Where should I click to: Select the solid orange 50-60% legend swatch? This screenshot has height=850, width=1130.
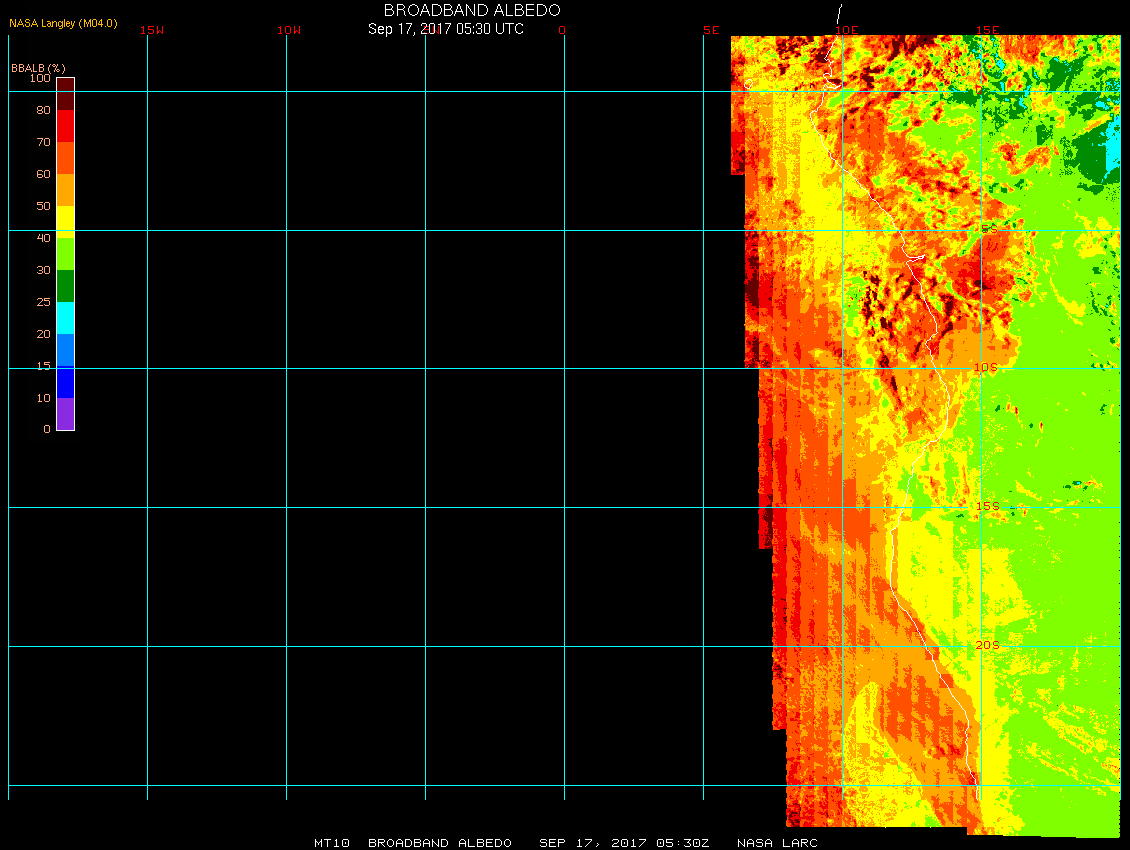(65, 190)
